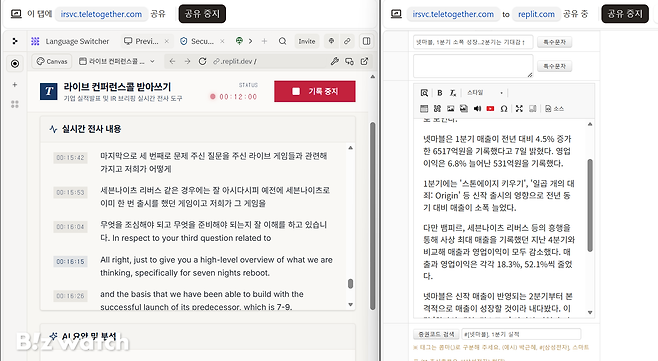Toggle bold formatting in the article editor

pos(439,92)
